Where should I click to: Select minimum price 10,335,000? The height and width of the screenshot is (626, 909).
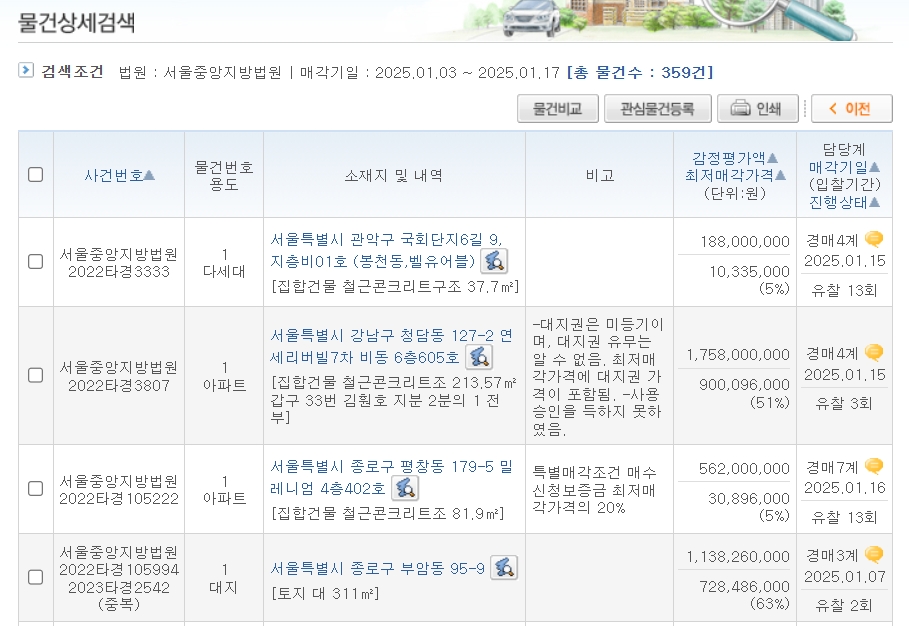750,272
